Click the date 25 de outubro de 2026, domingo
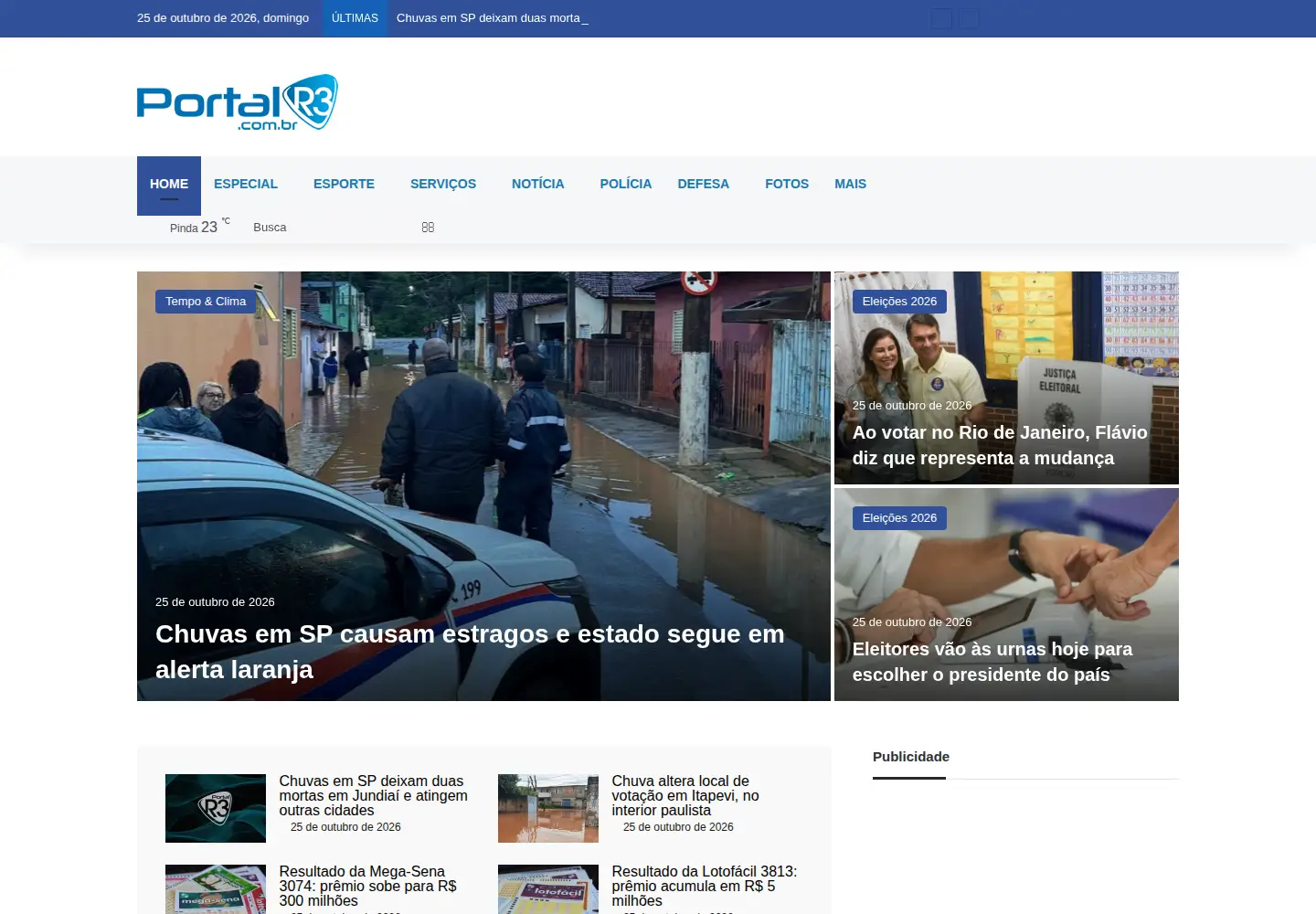This screenshot has width=1316, height=914. click(223, 18)
